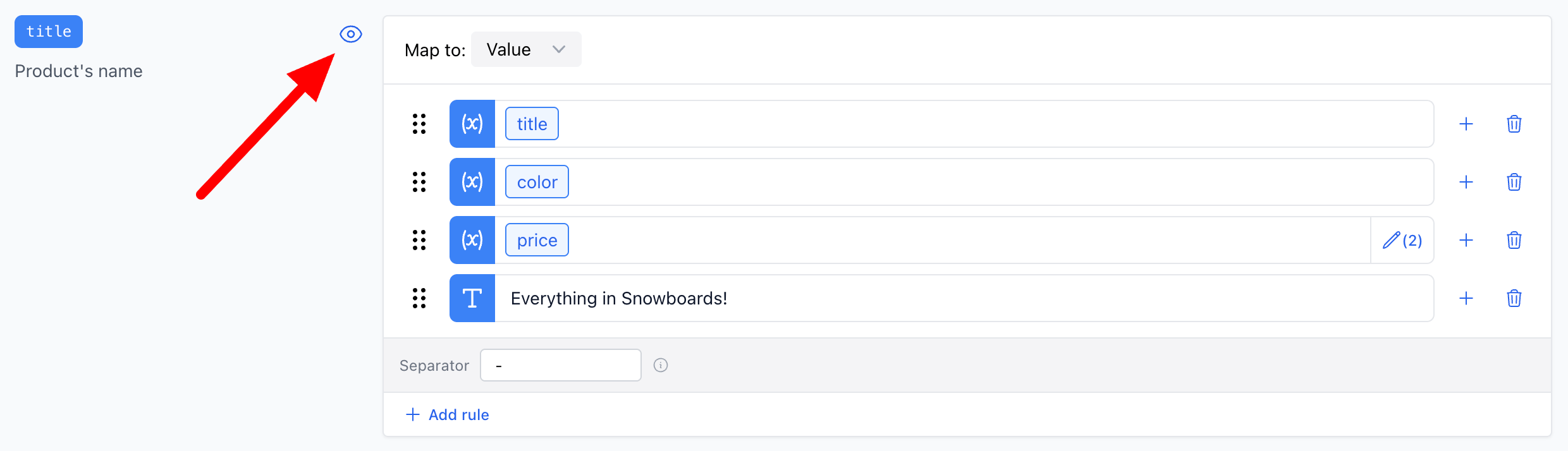Click the variable icon on the title row
Image resolution: width=1568 pixels, height=451 pixels.
pos(472,124)
